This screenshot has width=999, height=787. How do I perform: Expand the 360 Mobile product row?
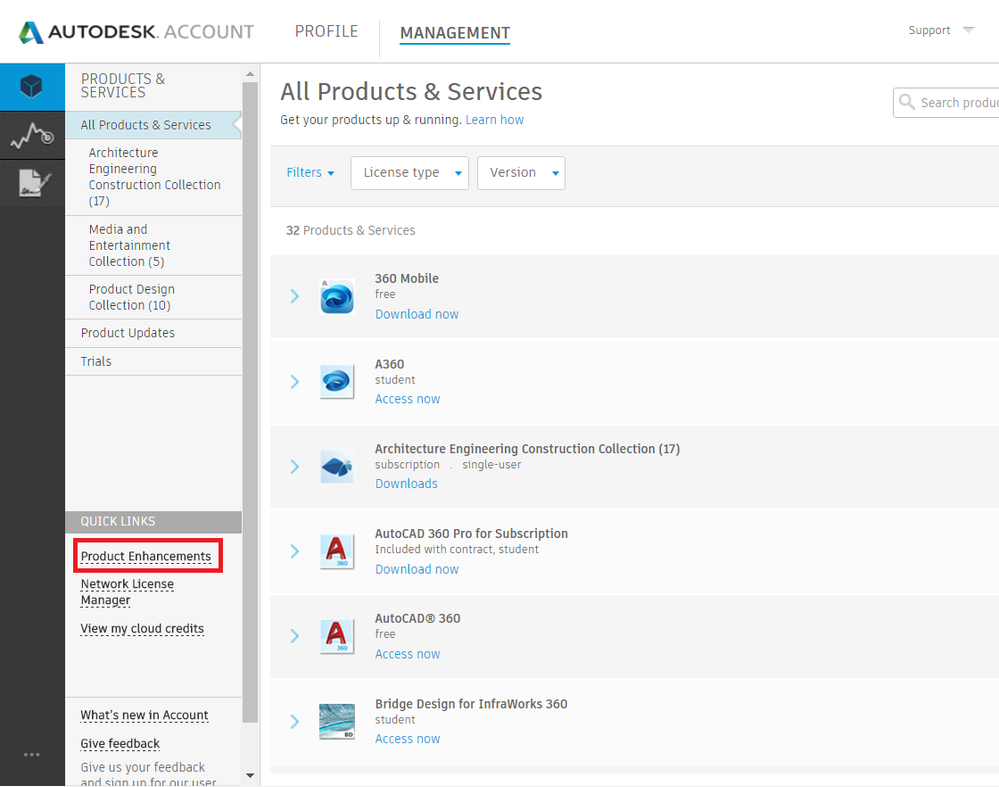[294, 296]
